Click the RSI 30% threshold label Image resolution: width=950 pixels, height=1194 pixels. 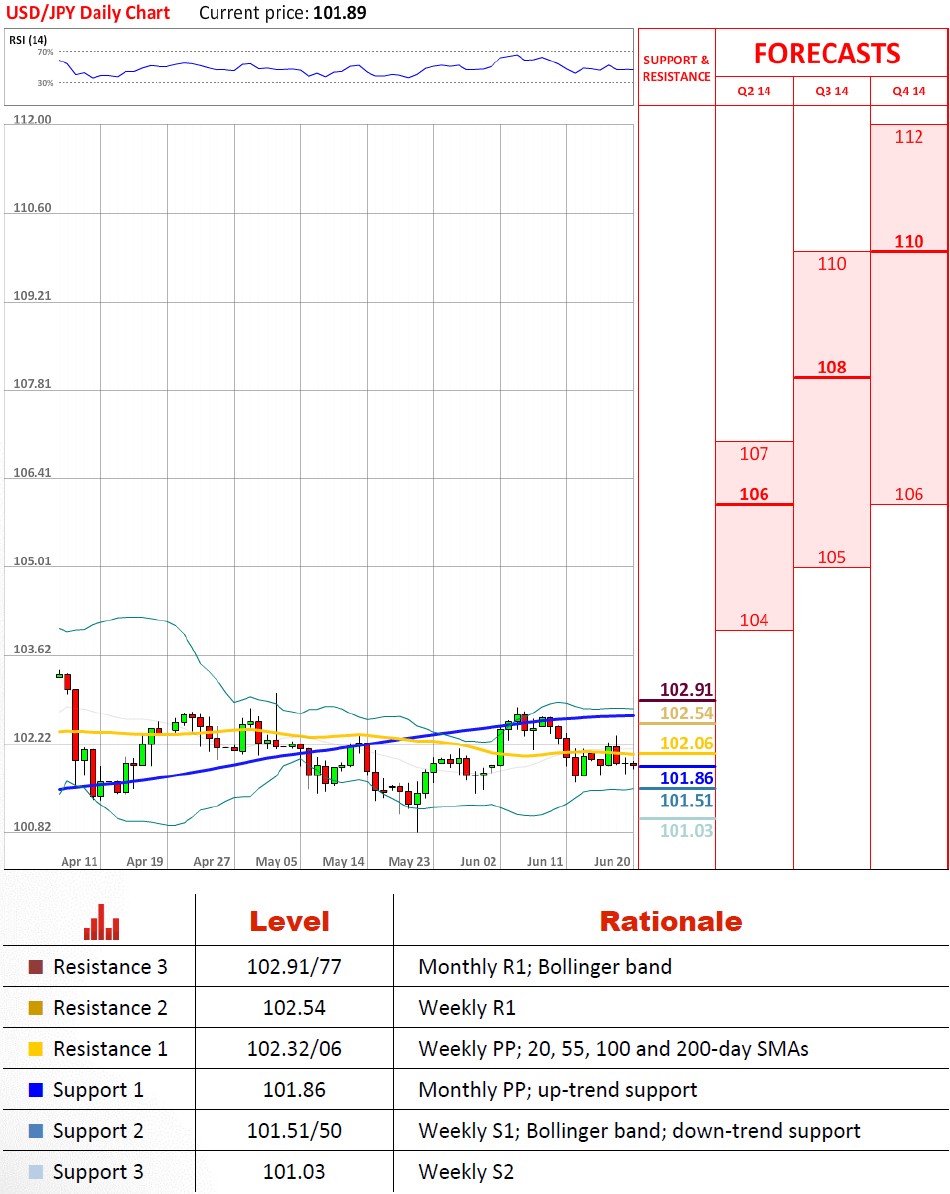tap(46, 83)
